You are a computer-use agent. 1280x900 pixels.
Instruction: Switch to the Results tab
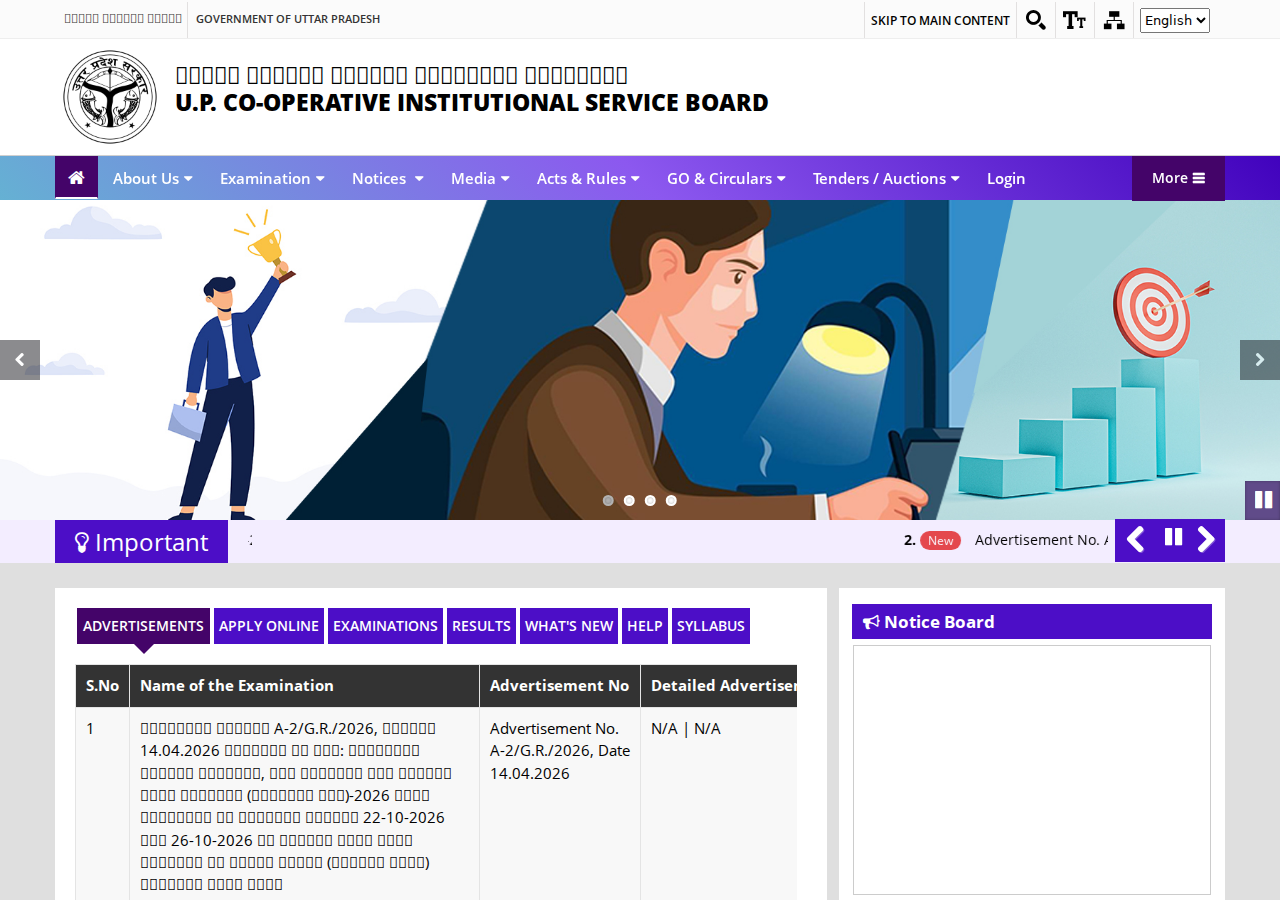point(481,626)
